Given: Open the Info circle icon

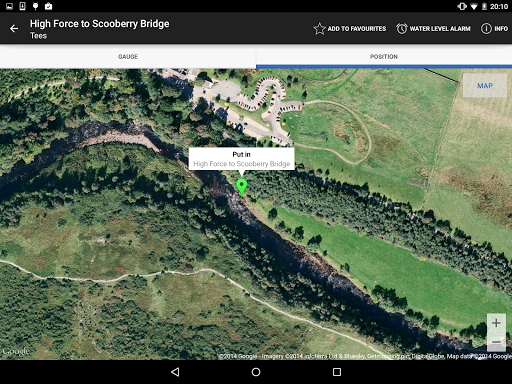Looking at the screenshot, I should point(486,29).
